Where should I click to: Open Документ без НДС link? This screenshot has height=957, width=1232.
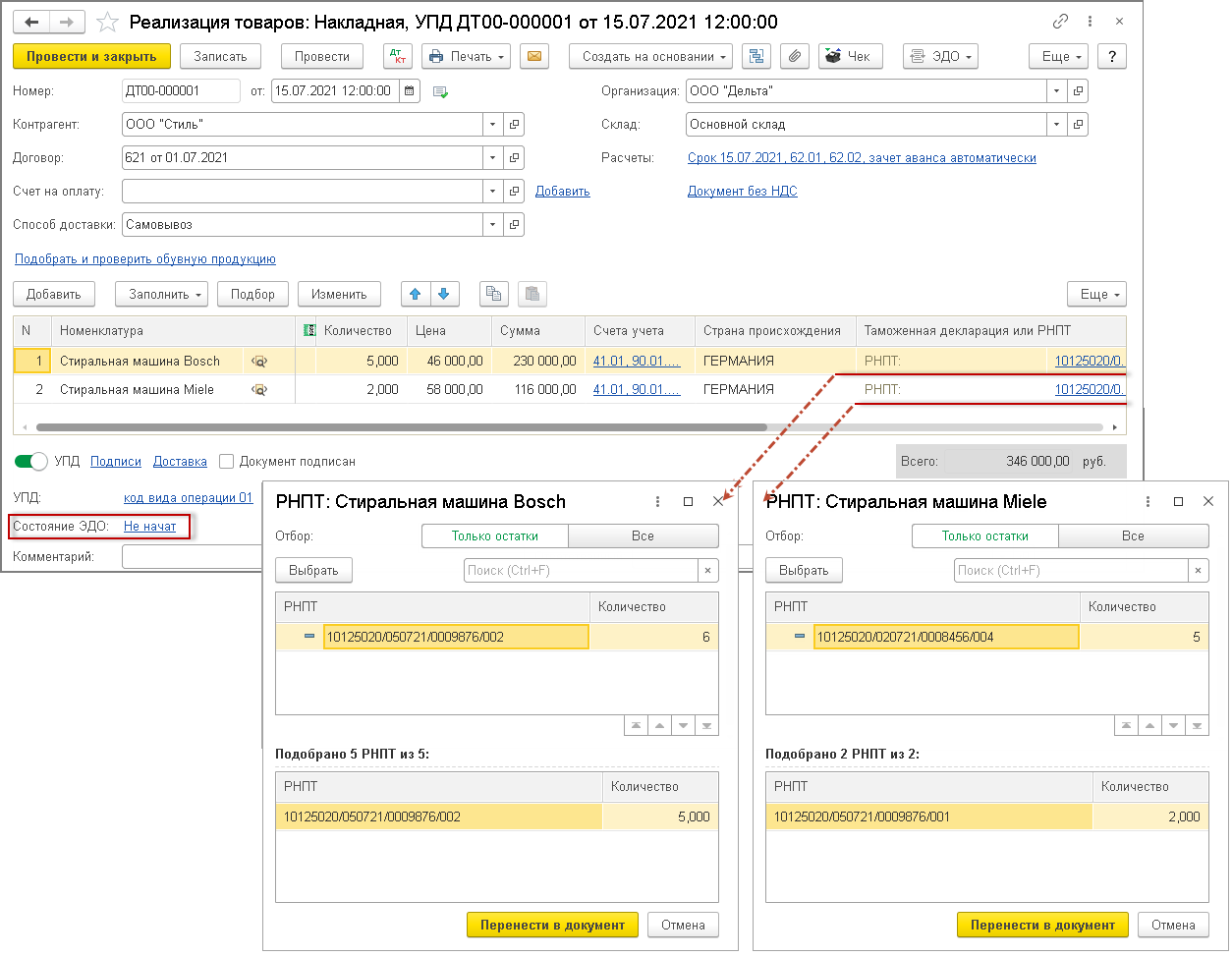(x=743, y=192)
